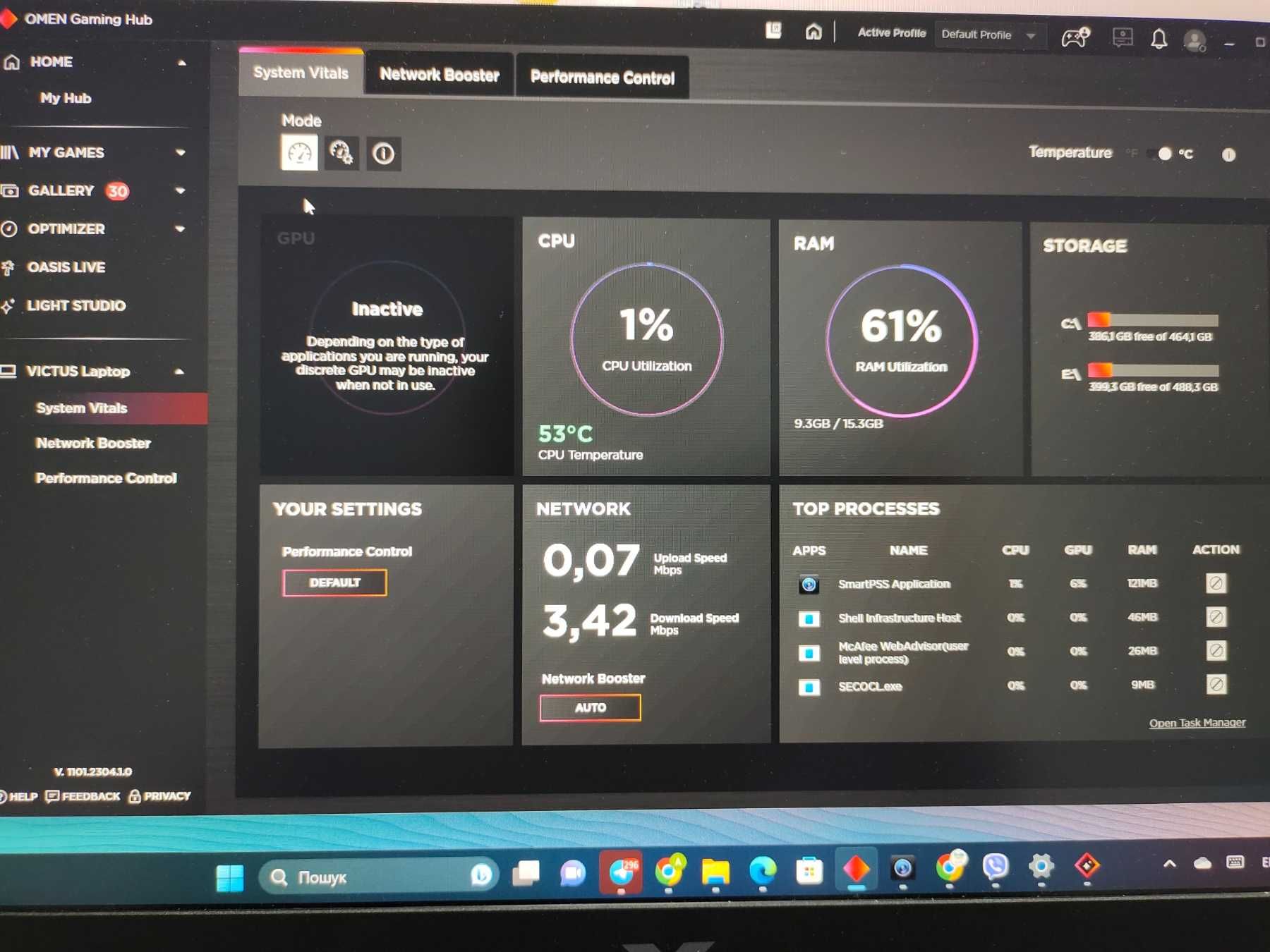
Task: Click the taskbar search field
Action: pos(379,877)
